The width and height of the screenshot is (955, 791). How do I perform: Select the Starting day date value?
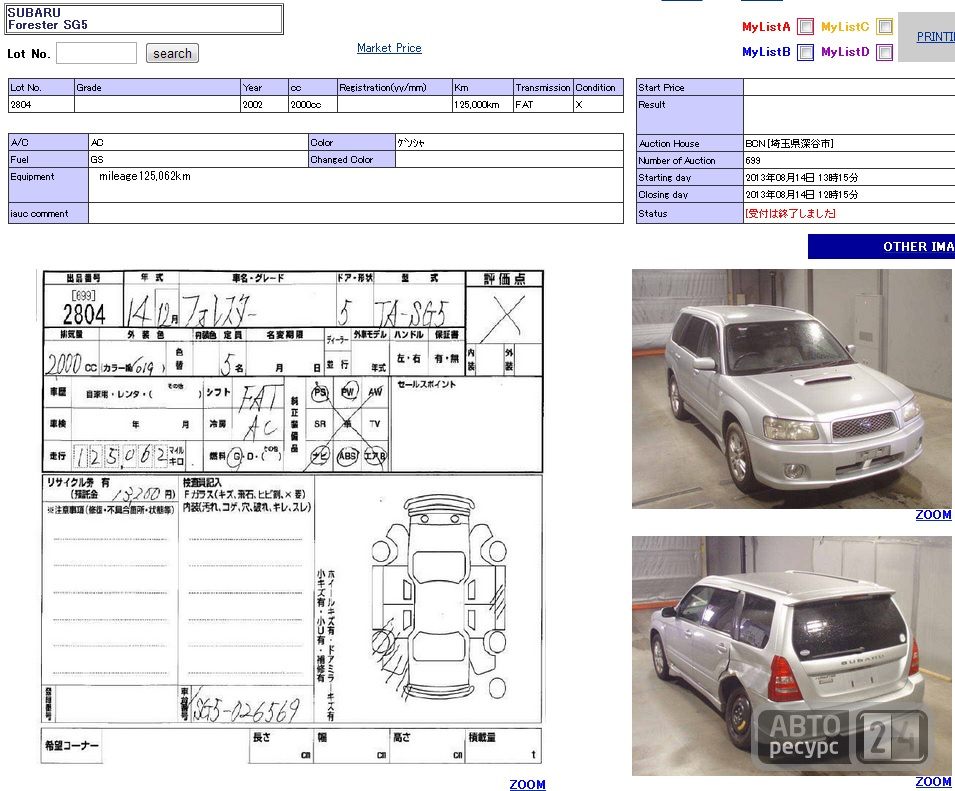click(x=802, y=177)
